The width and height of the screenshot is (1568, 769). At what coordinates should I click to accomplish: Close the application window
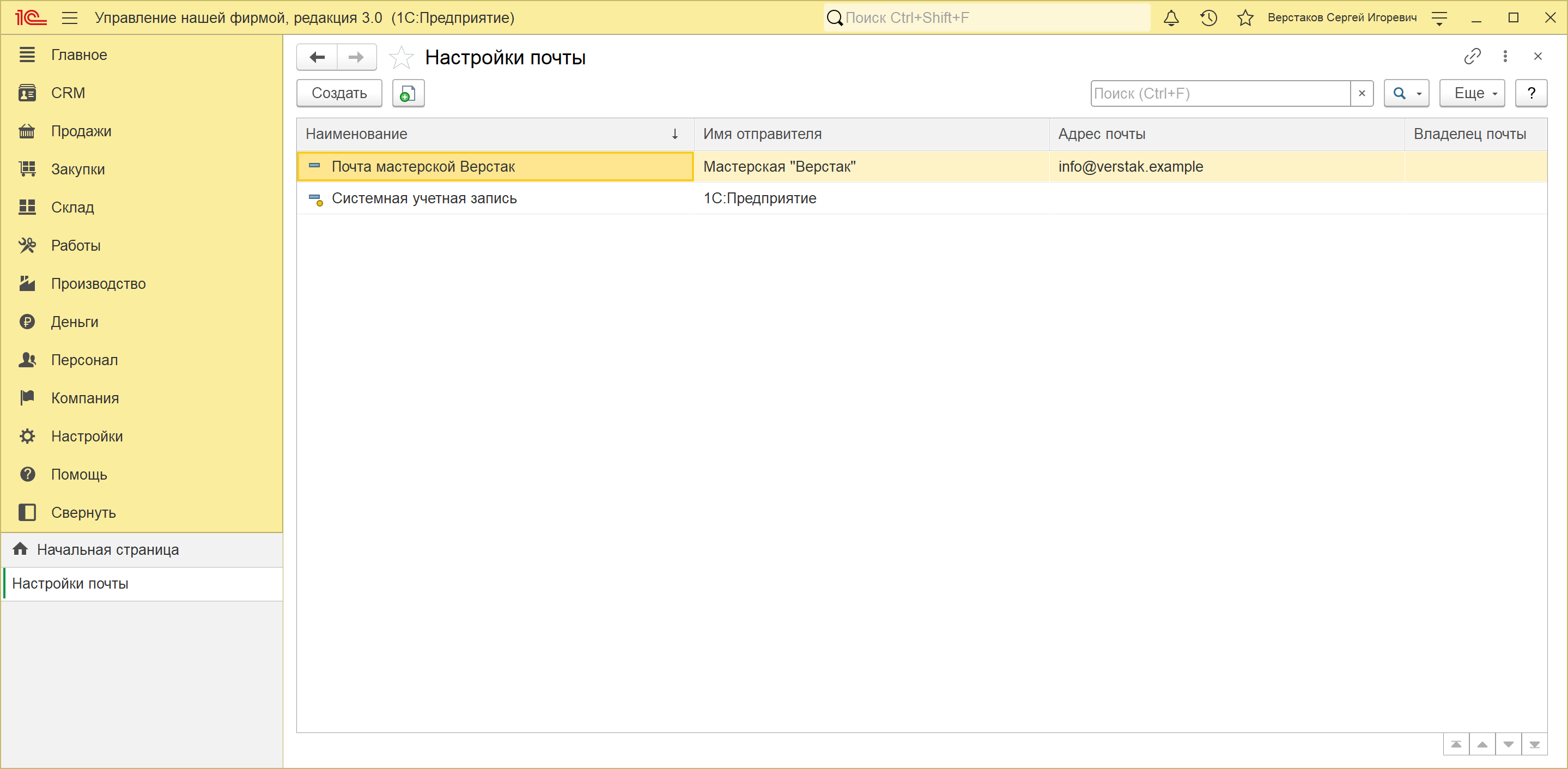point(1551,17)
